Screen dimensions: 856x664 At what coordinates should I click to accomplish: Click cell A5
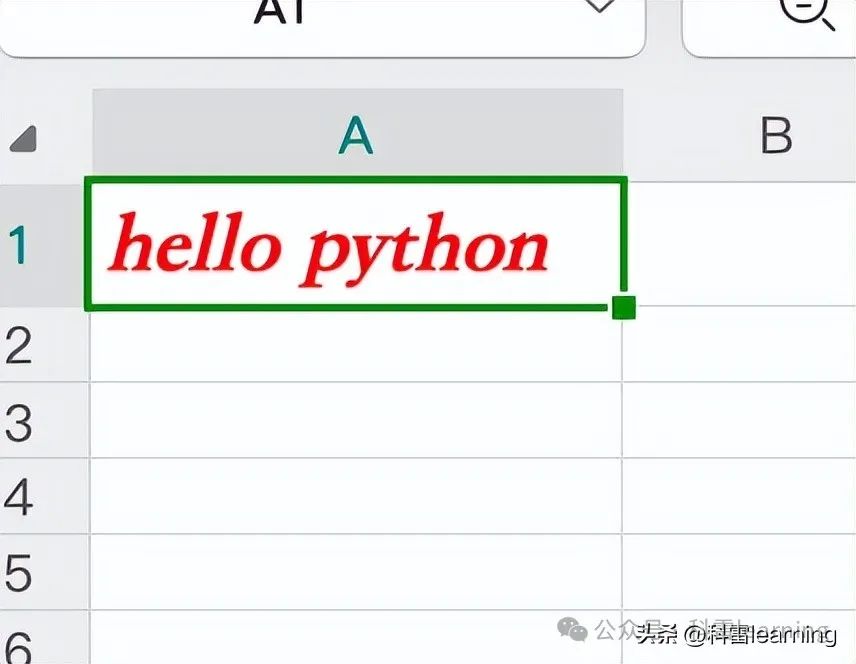click(356, 573)
